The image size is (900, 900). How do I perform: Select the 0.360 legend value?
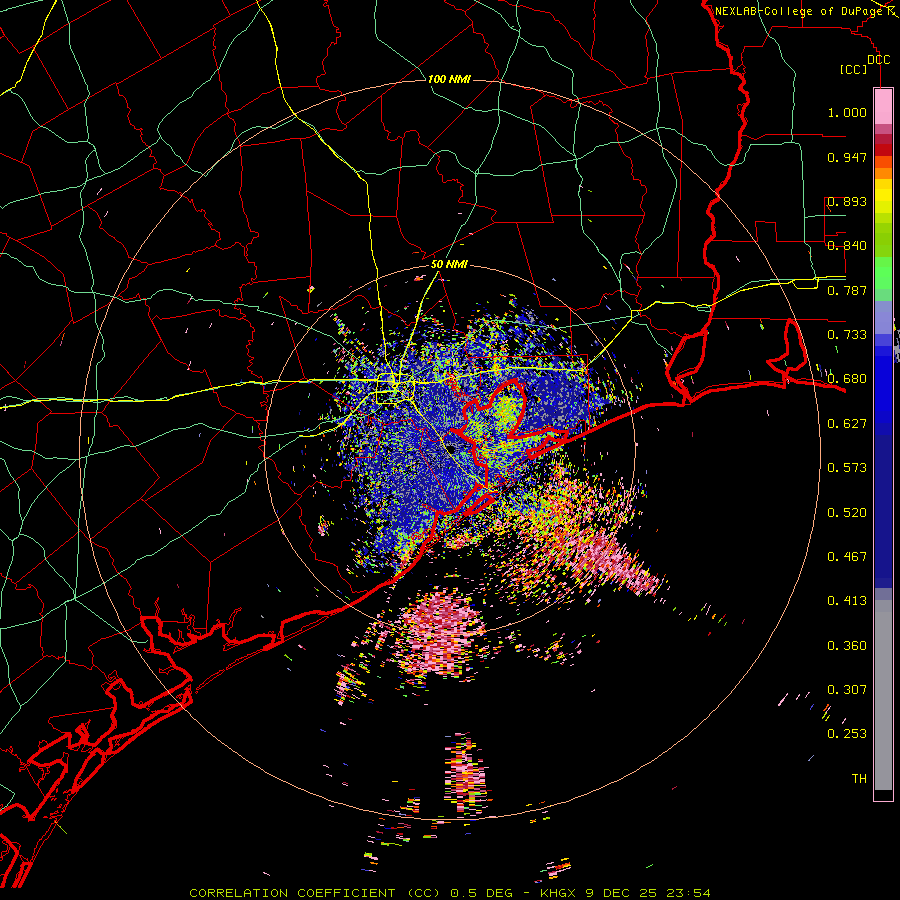pyautogui.click(x=847, y=646)
